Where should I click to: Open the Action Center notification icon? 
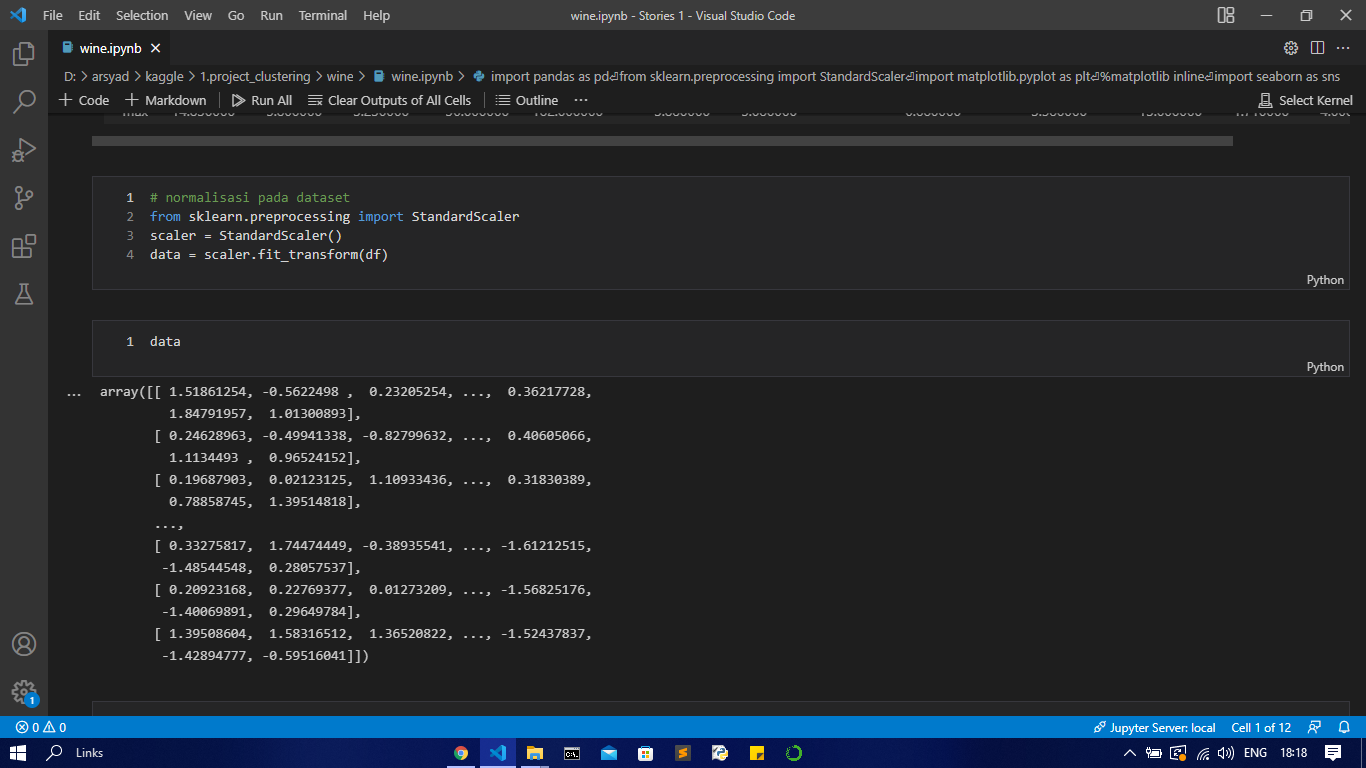coord(1333,753)
